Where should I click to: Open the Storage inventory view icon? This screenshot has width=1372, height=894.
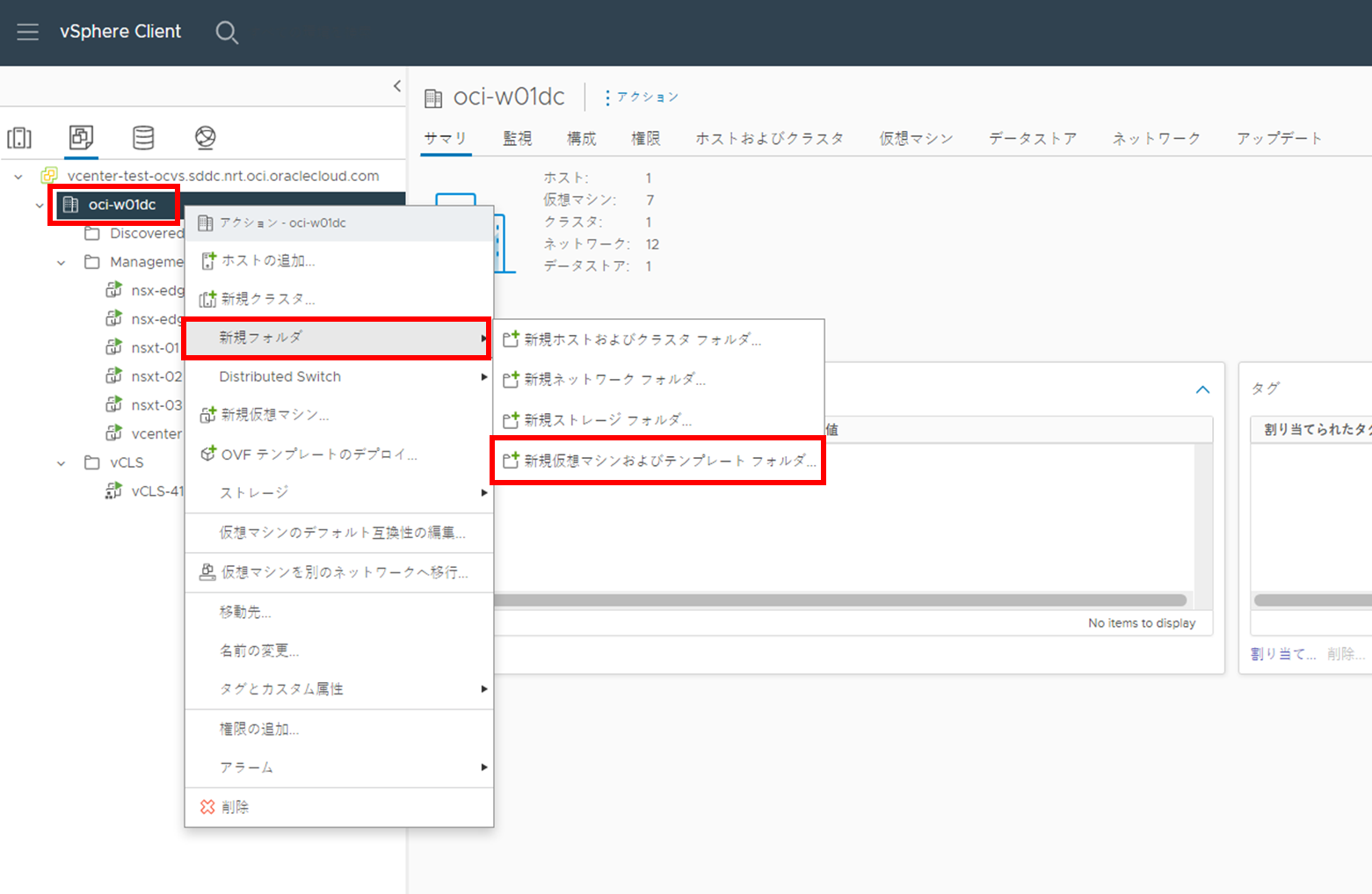[x=142, y=137]
